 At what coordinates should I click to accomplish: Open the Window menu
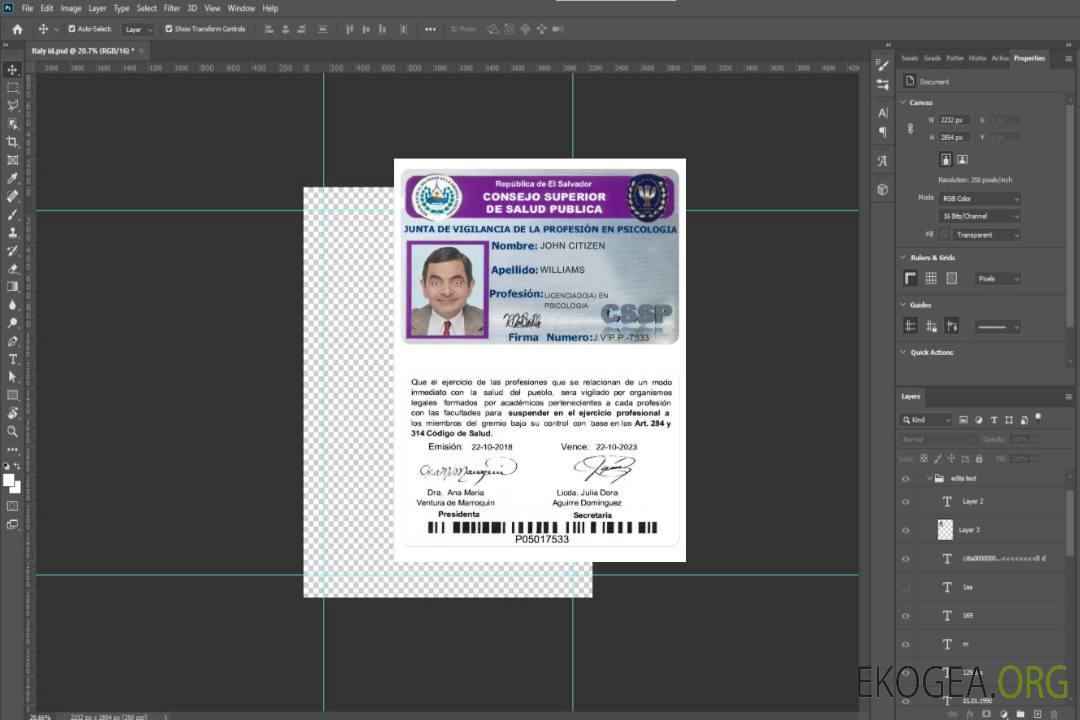click(241, 8)
